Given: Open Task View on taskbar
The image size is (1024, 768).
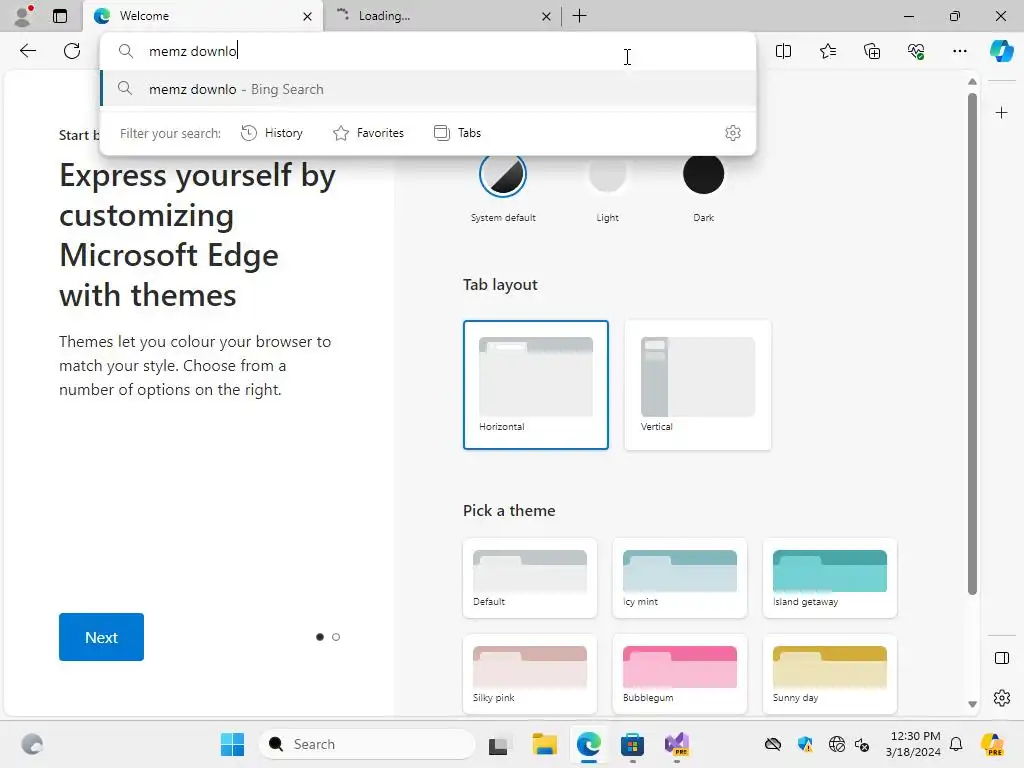Looking at the screenshot, I should tap(498, 744).
